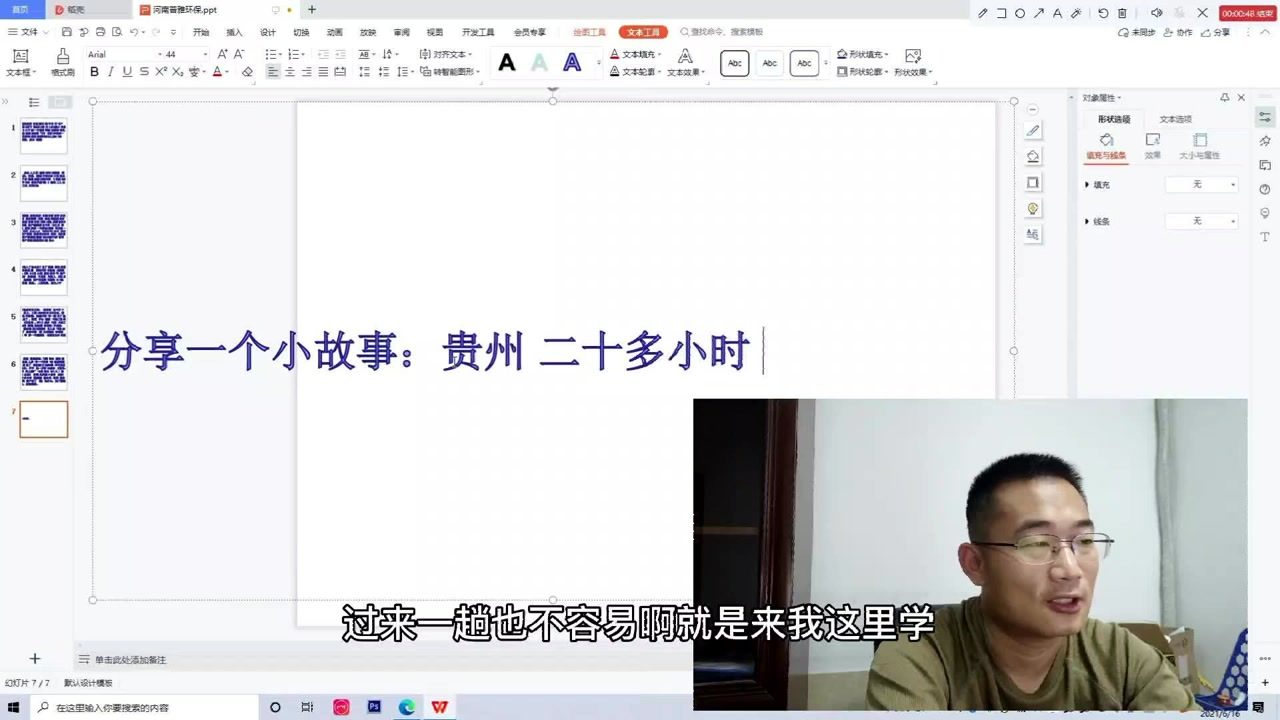The image size is (1280, 720).
Task: Open the lightbulb design idea icon beside slide
Action: [1033, 208]
